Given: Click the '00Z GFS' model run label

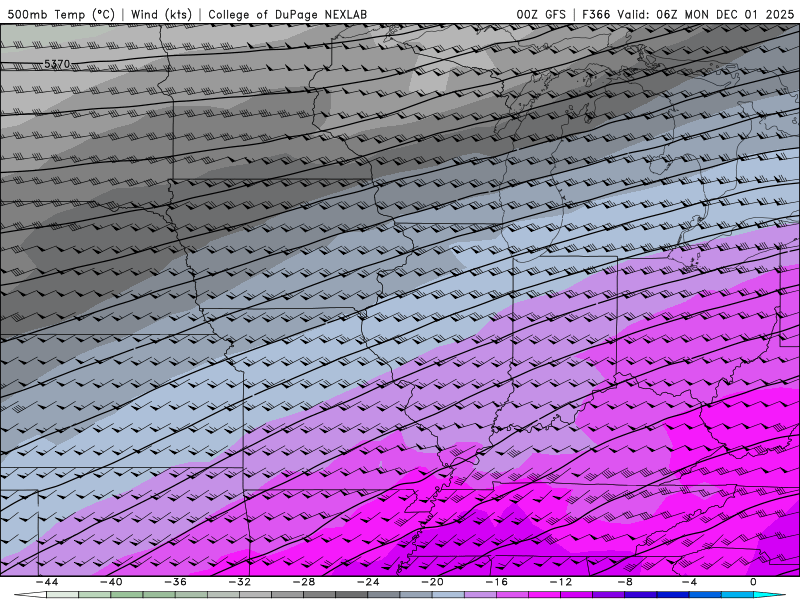Looking at the screenshot, I should coord(541,14).
